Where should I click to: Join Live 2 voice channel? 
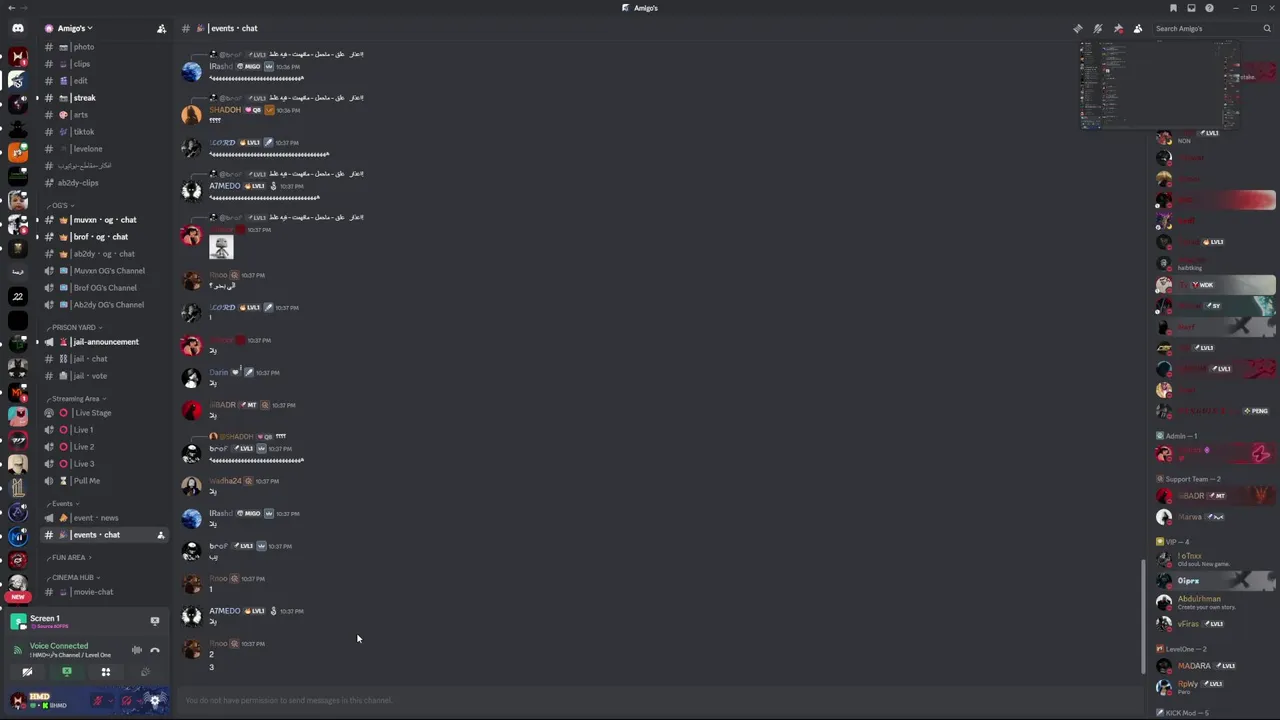[105, 447]
